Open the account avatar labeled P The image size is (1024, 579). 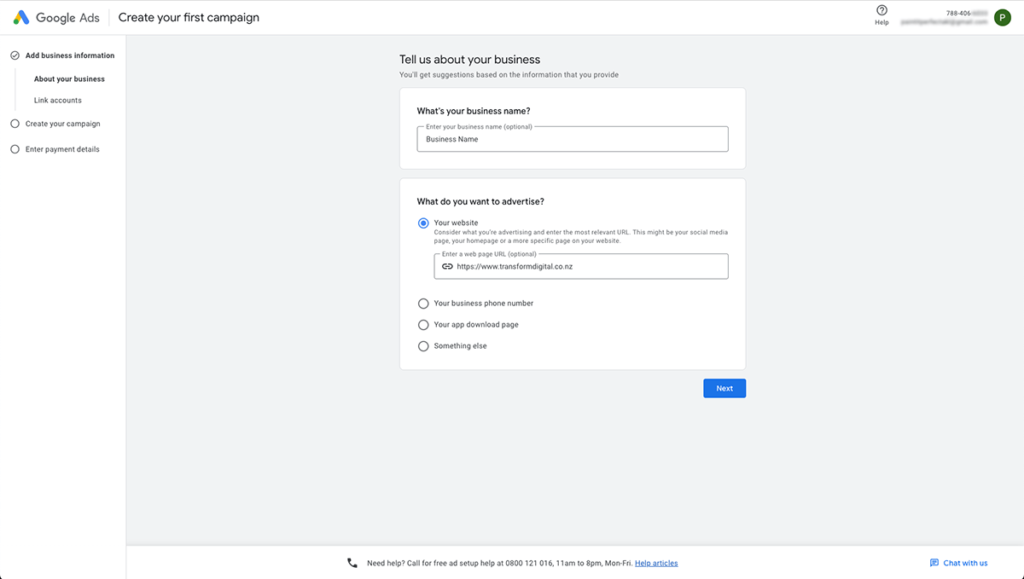[1002, 17]
